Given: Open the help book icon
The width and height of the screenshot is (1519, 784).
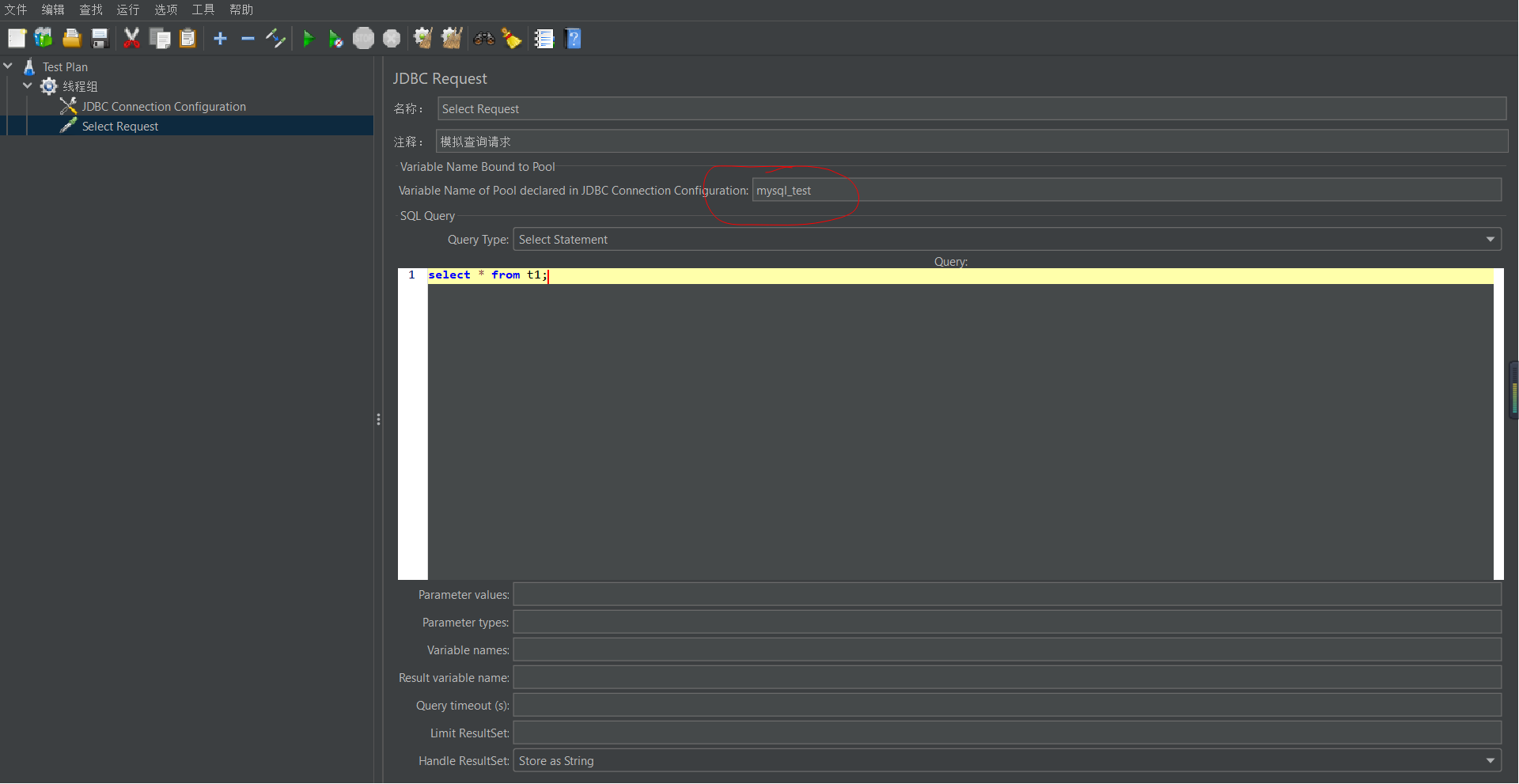Looking at the screenshot, I should (x=574, y=38).
